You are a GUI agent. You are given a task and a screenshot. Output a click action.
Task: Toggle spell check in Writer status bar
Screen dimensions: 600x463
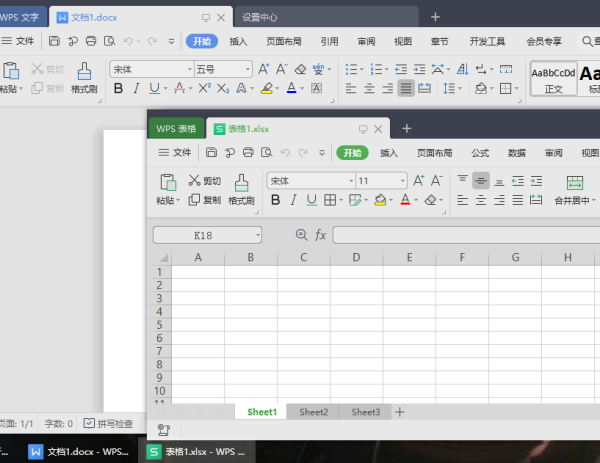pos(108,423)
